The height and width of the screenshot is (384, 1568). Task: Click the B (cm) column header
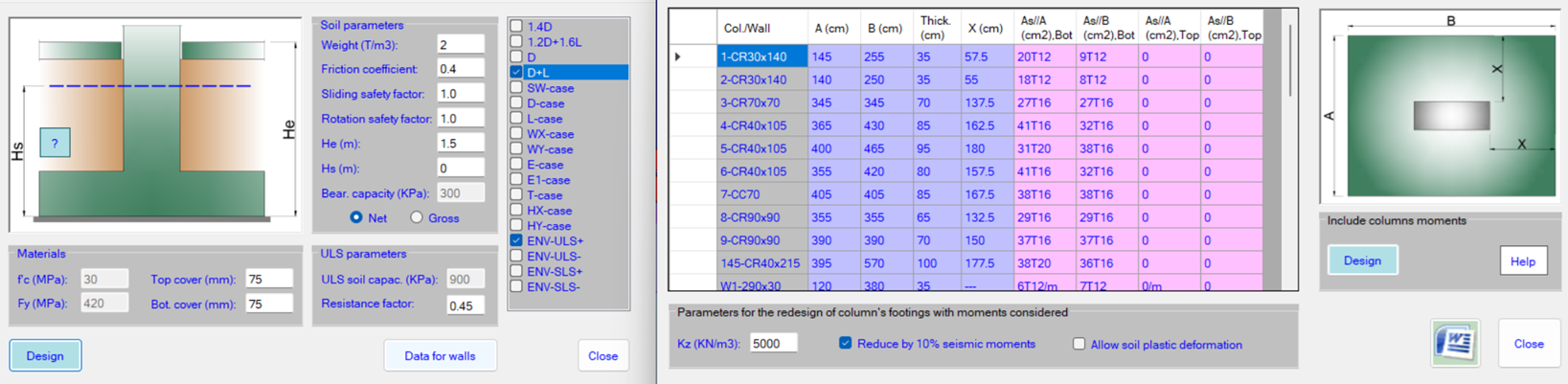click(x=887, y=28)
